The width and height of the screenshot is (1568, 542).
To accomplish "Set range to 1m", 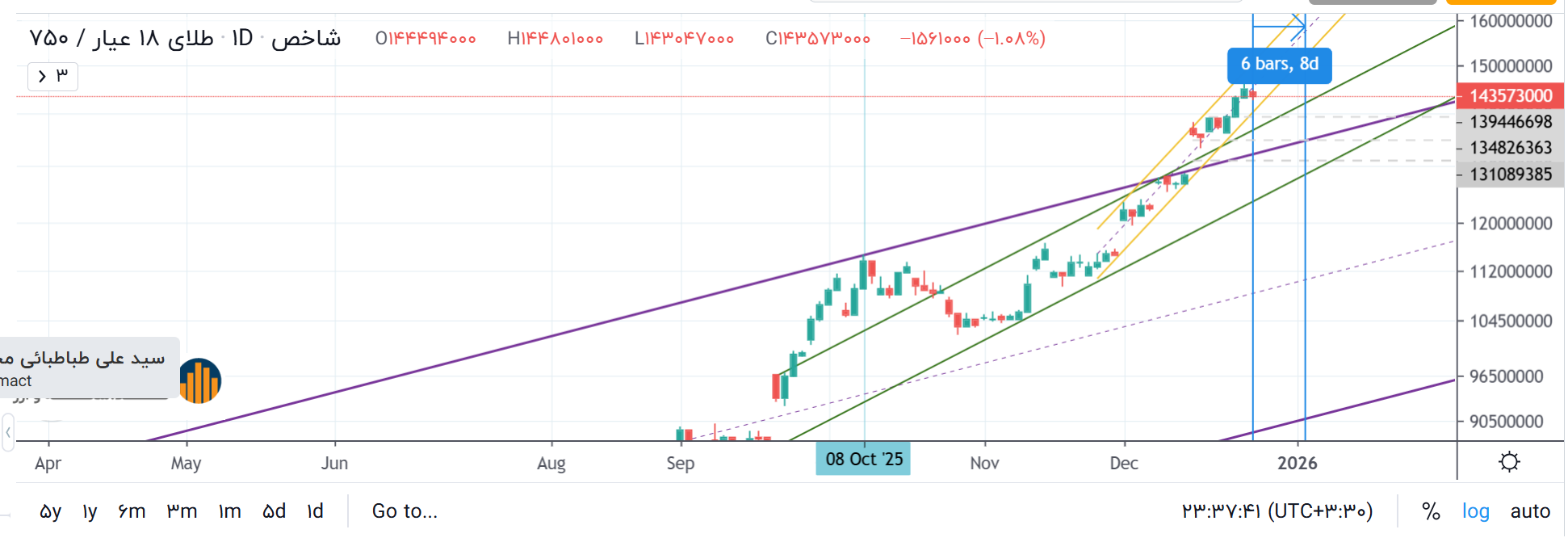I will click(230, 511).
